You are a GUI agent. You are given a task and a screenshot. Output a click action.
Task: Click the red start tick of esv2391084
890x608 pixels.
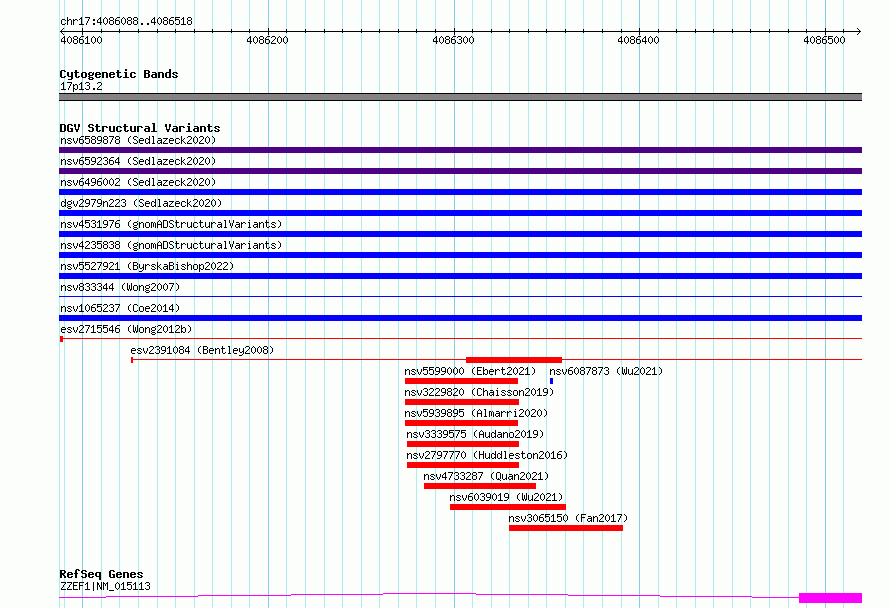coord(132,360)
